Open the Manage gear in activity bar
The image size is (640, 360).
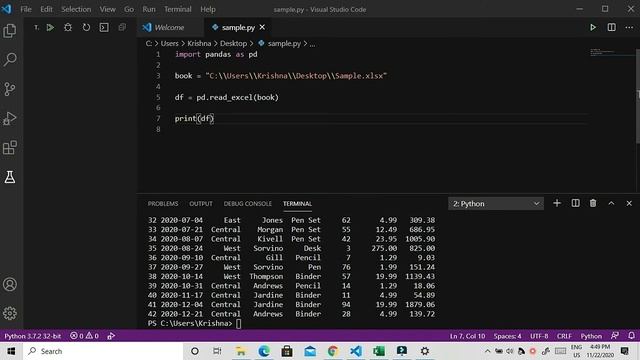click(x=10, y=313)
